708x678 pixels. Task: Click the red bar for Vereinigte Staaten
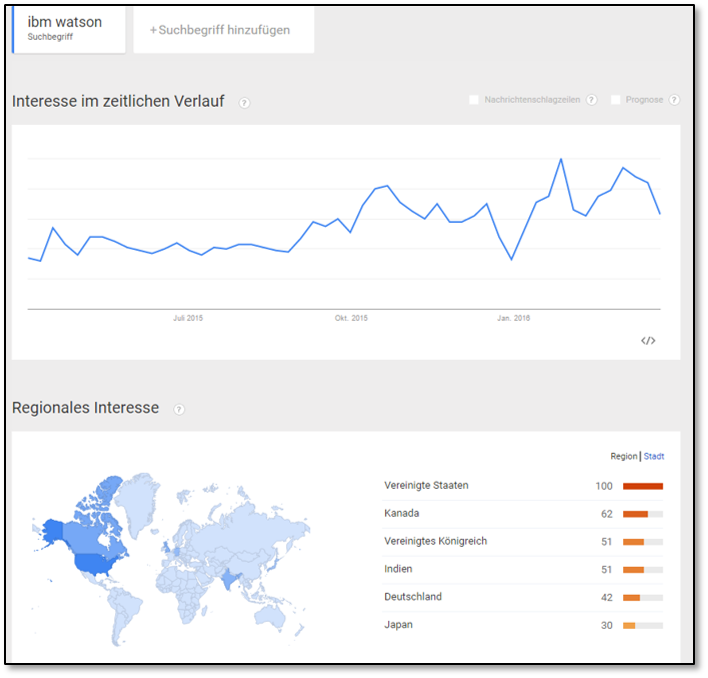coord(643,486)
